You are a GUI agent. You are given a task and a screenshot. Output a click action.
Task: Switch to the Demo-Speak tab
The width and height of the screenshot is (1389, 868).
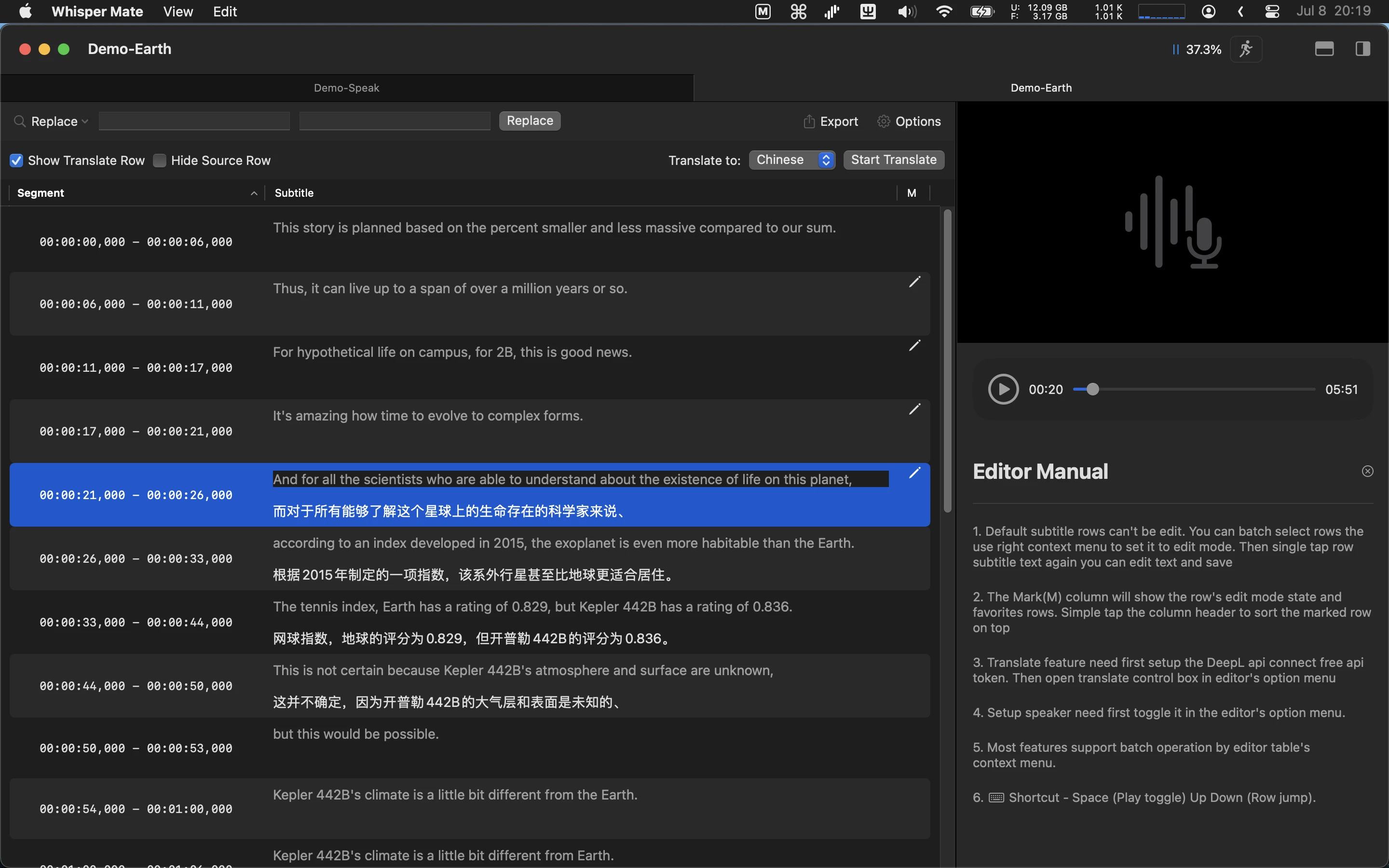(347, 88)
